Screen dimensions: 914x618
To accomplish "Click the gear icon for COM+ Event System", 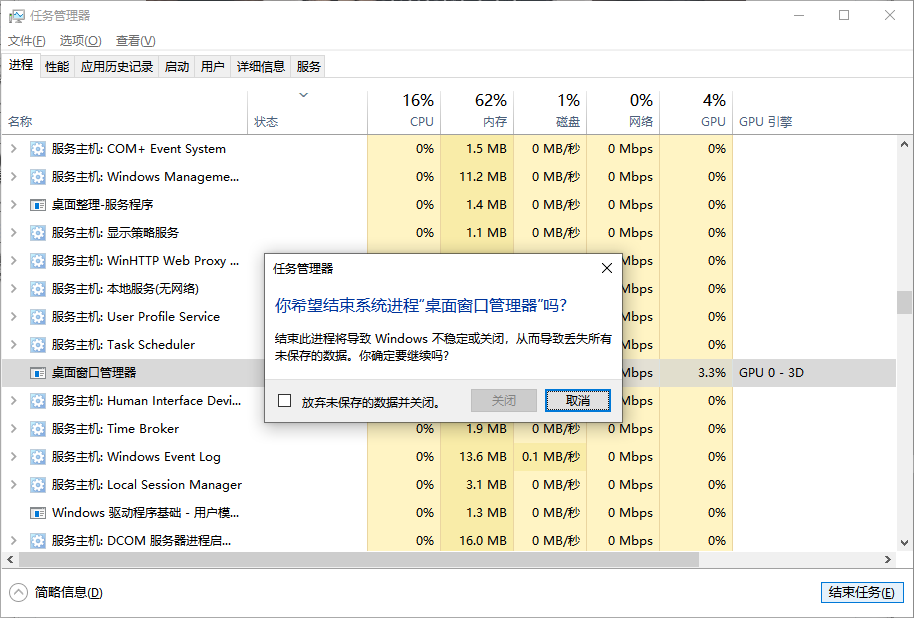I will click(x=38, y=149).
